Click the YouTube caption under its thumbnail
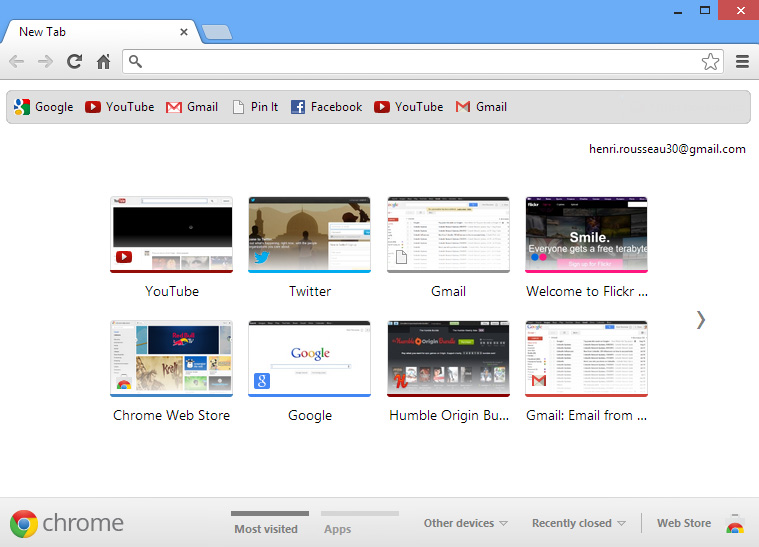759x547 pixels. point(172,291)
